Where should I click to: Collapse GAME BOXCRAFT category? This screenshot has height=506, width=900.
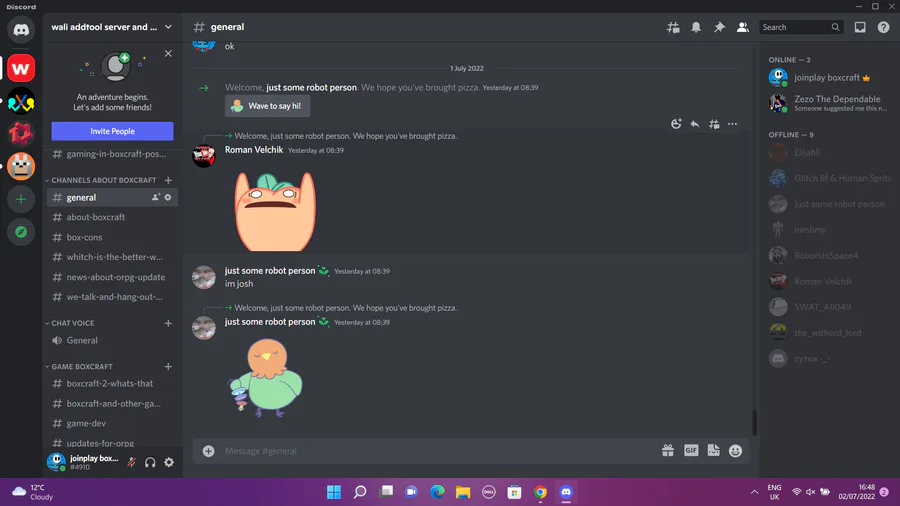pos(79,367)
